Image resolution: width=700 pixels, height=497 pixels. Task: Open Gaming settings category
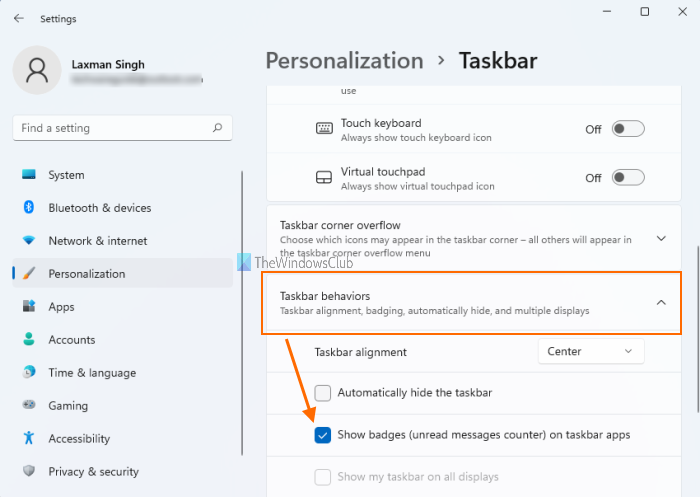[122, 405]
